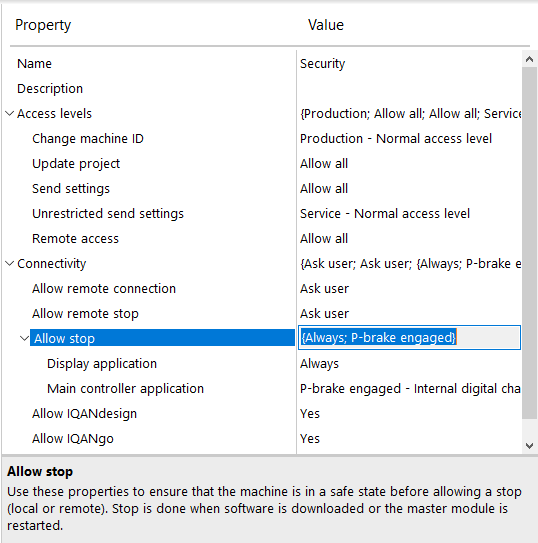Collapse the Allow stop node

pyautogui.click(x=24, y=338)
